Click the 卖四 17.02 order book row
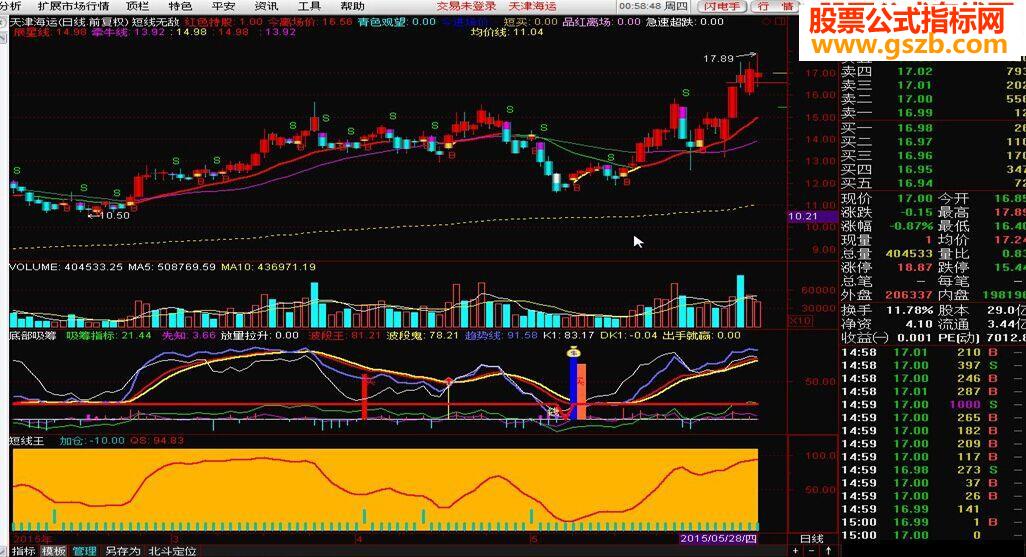 click(x=933, y=71)
